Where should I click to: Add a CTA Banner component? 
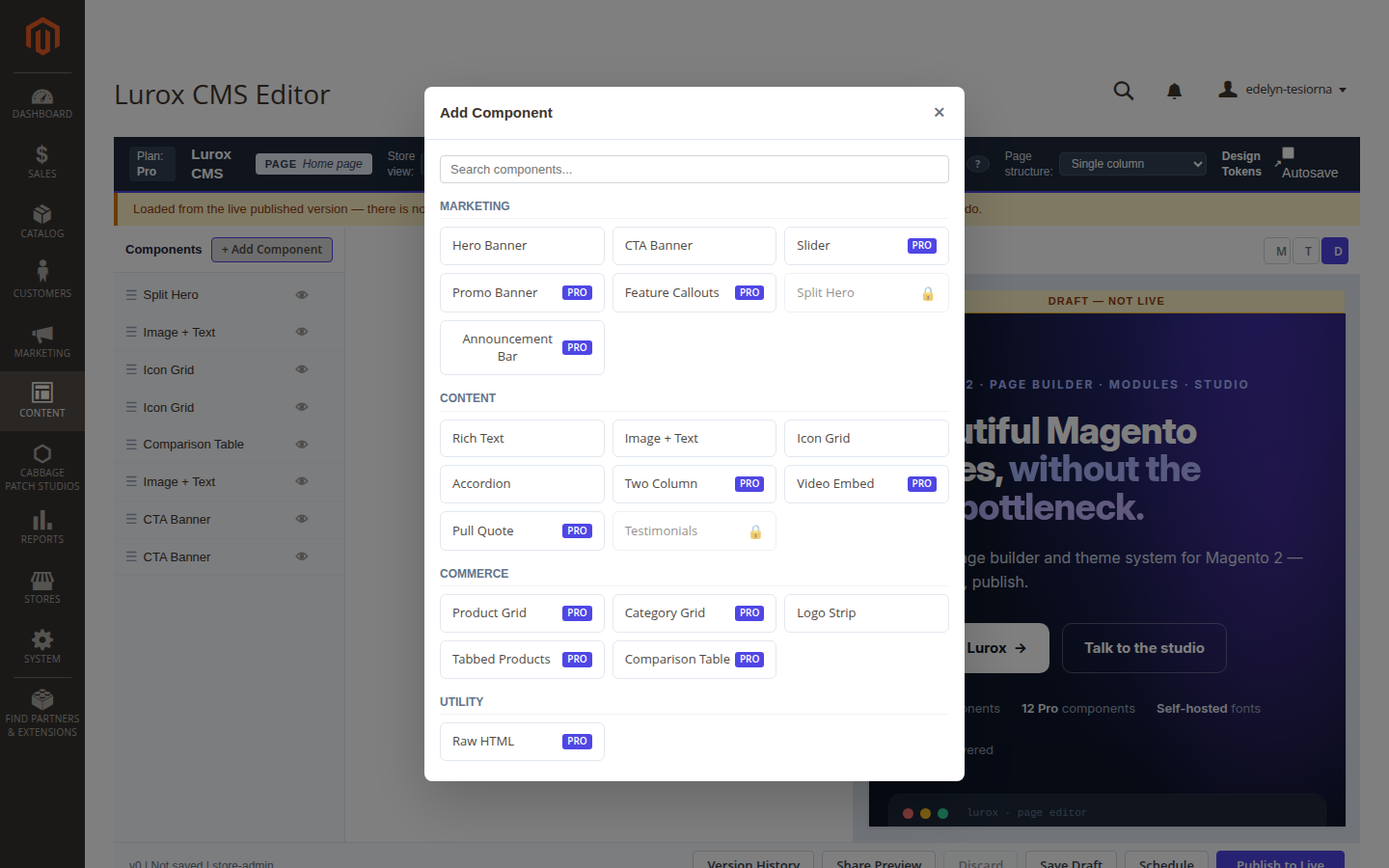coord(694,246)
